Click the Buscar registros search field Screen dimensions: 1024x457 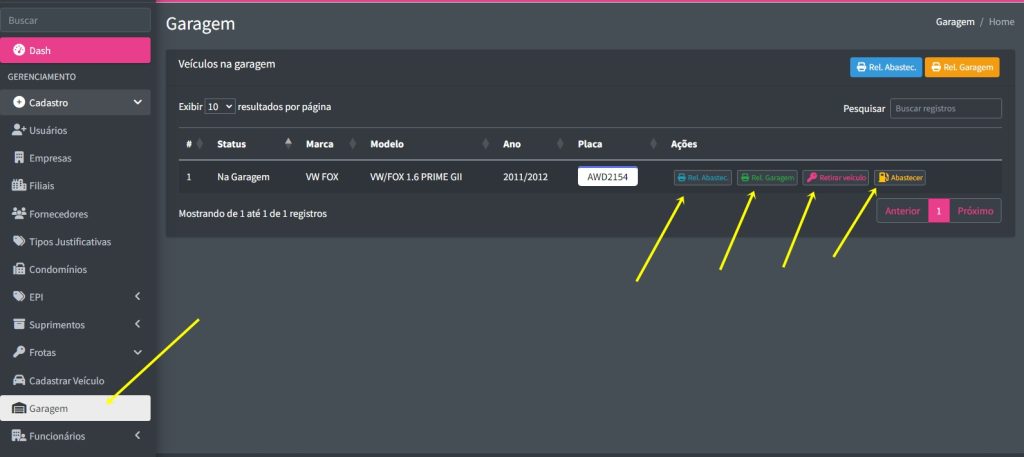(x=945, y=108)
